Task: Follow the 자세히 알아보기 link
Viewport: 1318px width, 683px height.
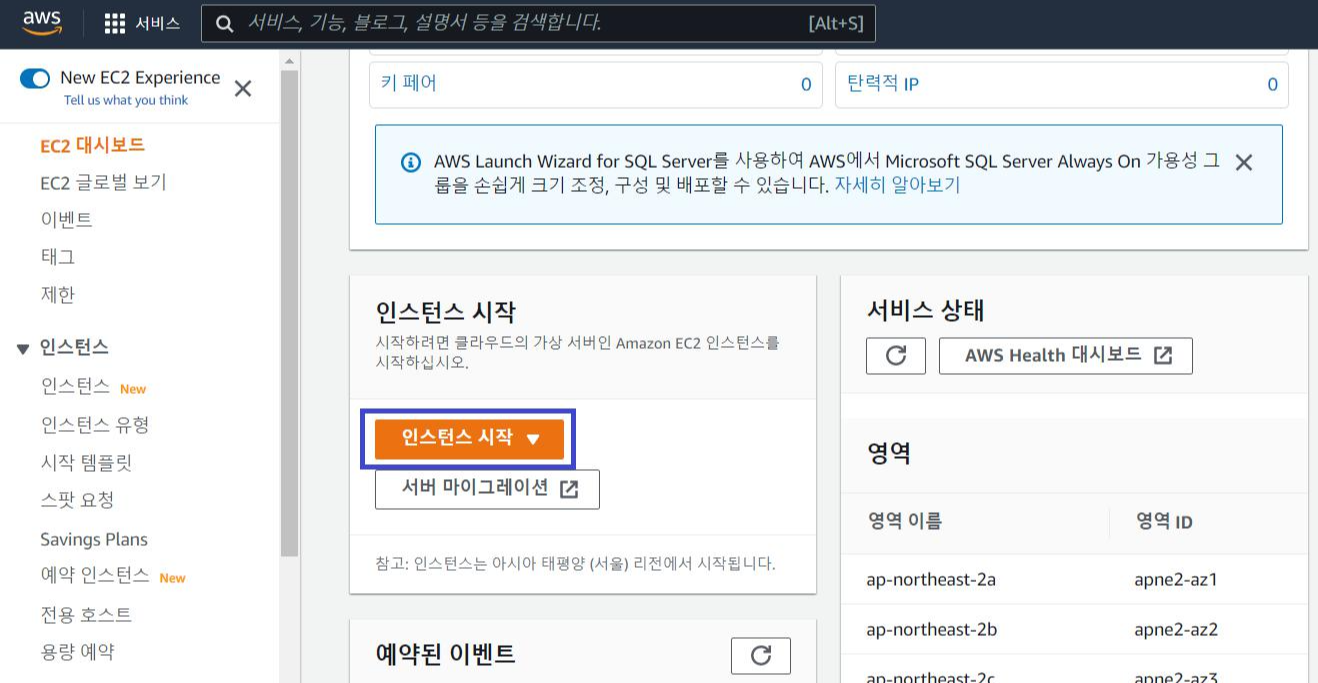Action: coord(897,185)
